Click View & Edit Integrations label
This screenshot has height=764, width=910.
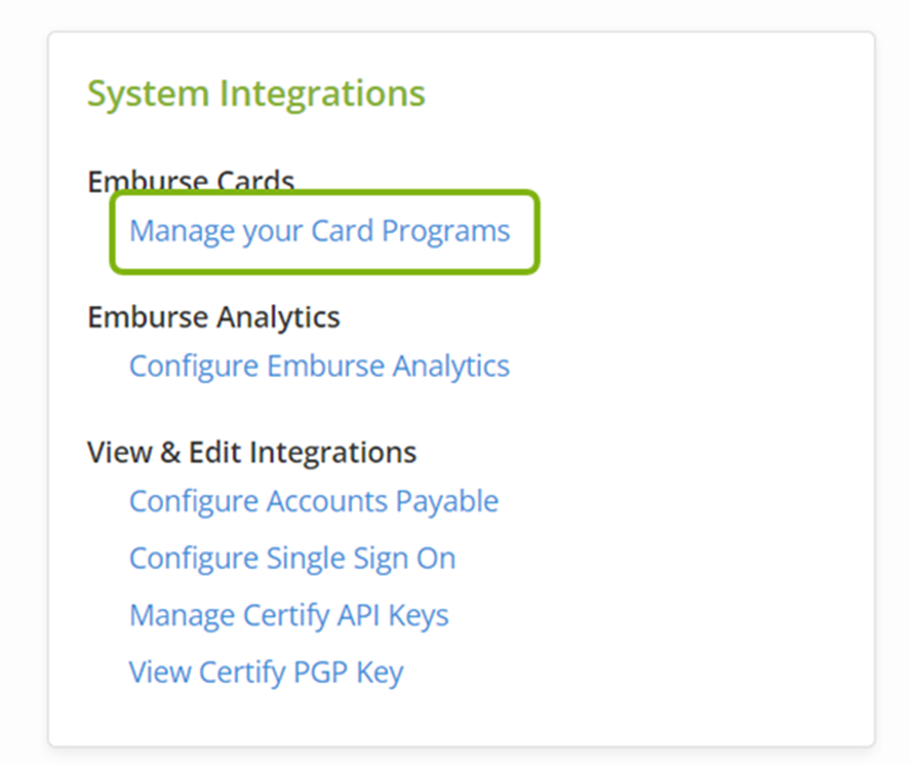pos(251,452)
